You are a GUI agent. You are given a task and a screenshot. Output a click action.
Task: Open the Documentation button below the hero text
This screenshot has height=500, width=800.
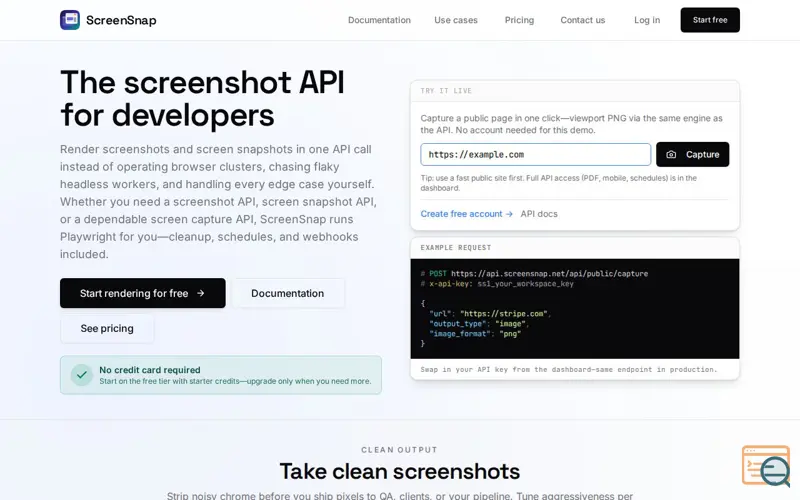(x=288, y=293)
